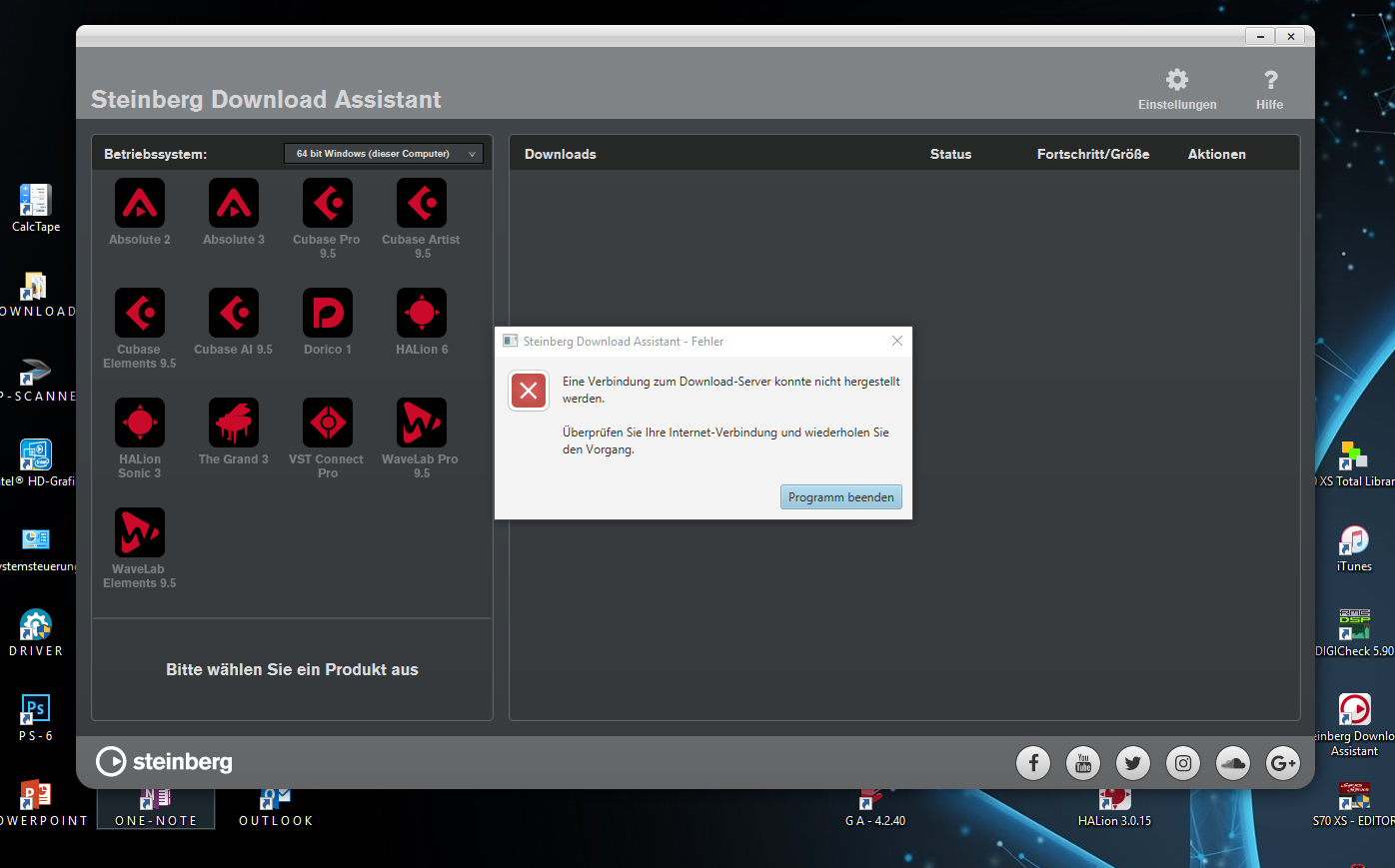The width and height of the screenshot is (1395, 868).
Task: Select HALion Sonic 3 product
Action: click(140, 423)
